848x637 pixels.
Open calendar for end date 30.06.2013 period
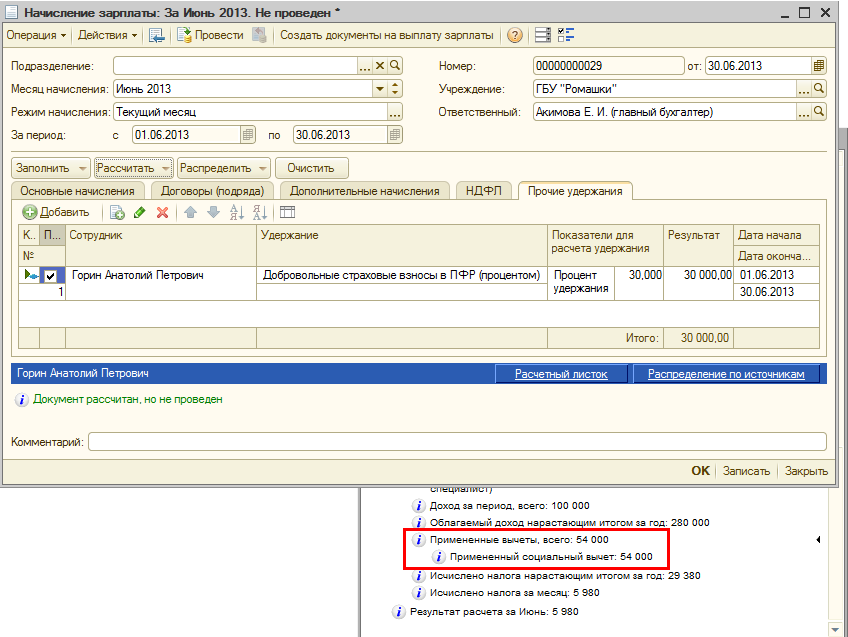395,135
